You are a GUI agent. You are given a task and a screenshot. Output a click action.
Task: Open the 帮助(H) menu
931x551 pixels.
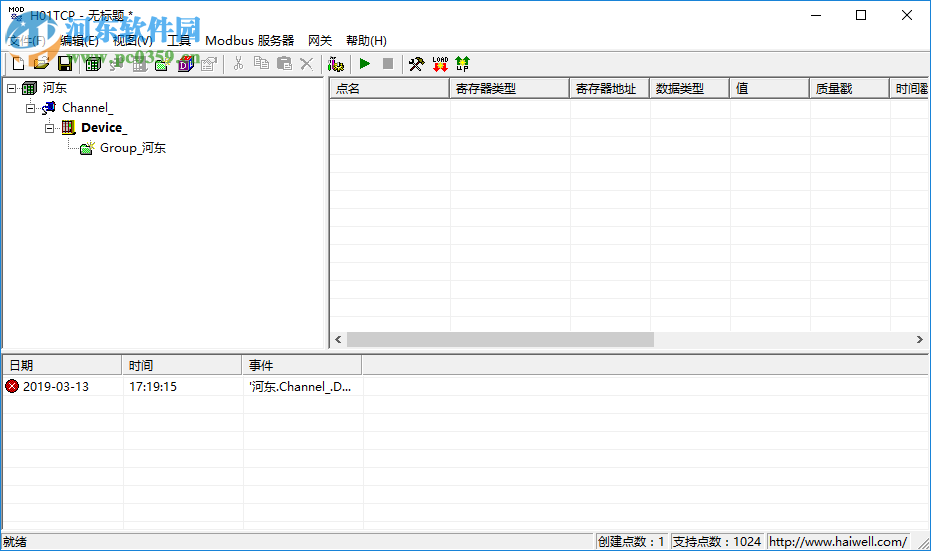click(366, 40)
